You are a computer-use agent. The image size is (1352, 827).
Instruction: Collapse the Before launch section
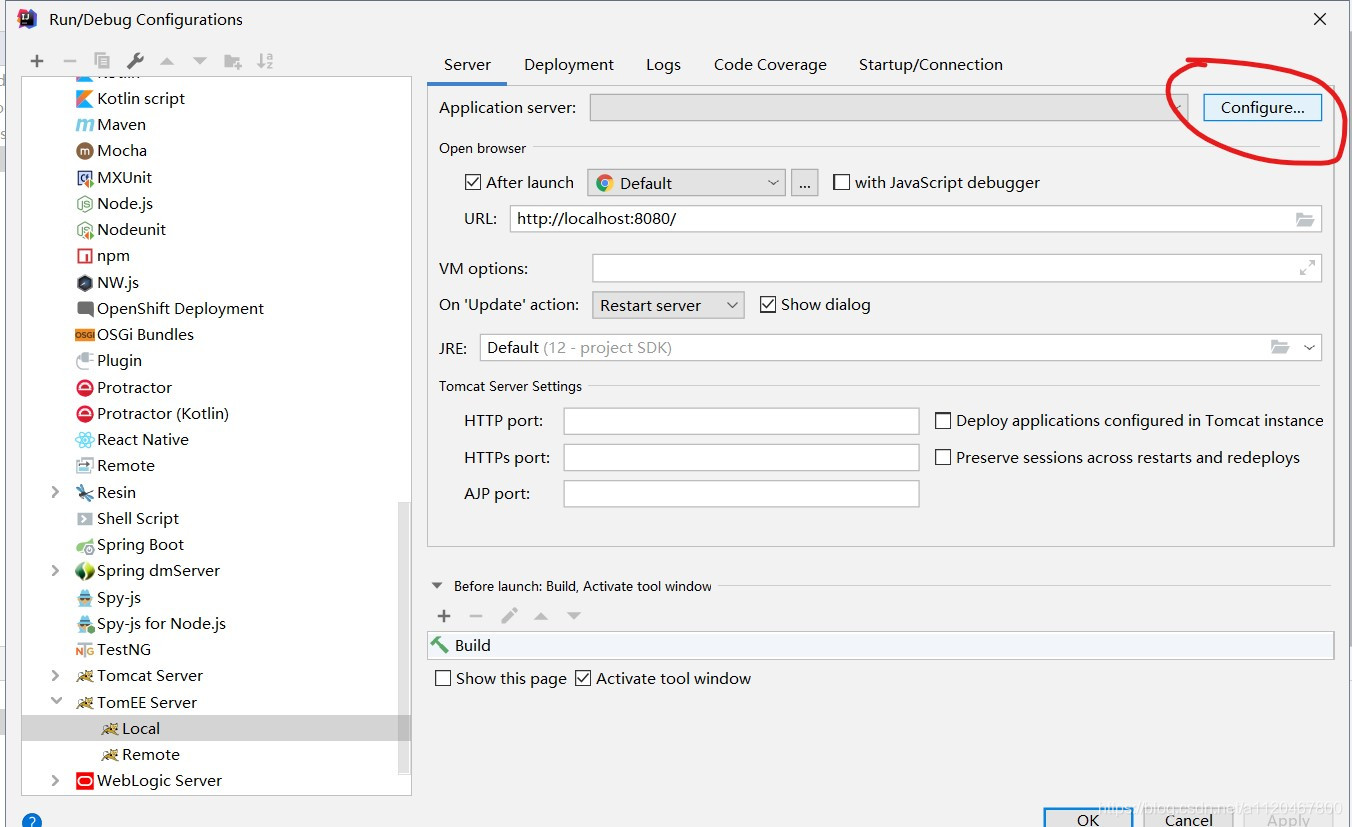tap(437, 586)
